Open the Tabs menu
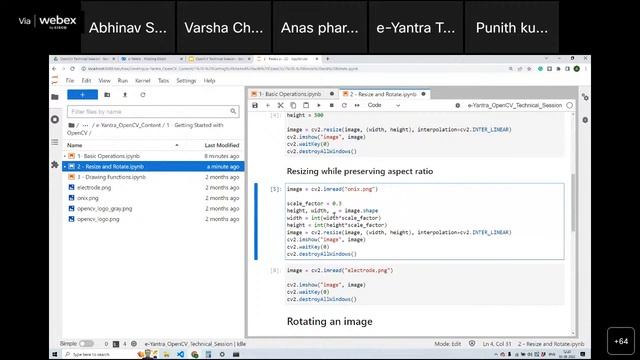The width and height of the screenshot is (640, 360). (163, 81)
